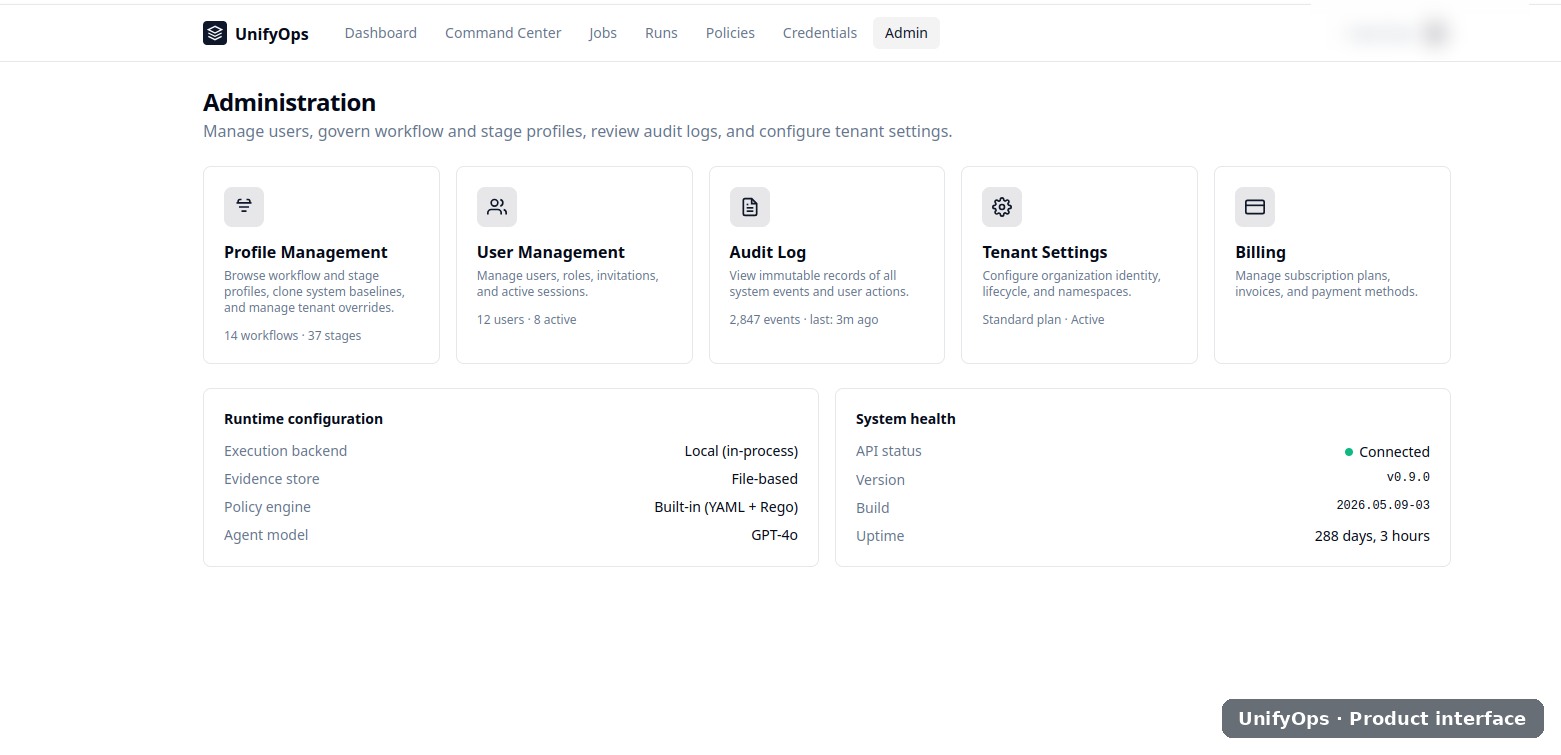Click the 'Runtime configuration' panel heading
The height and width of the screenshot is (755, 1561).
(303, 419)
